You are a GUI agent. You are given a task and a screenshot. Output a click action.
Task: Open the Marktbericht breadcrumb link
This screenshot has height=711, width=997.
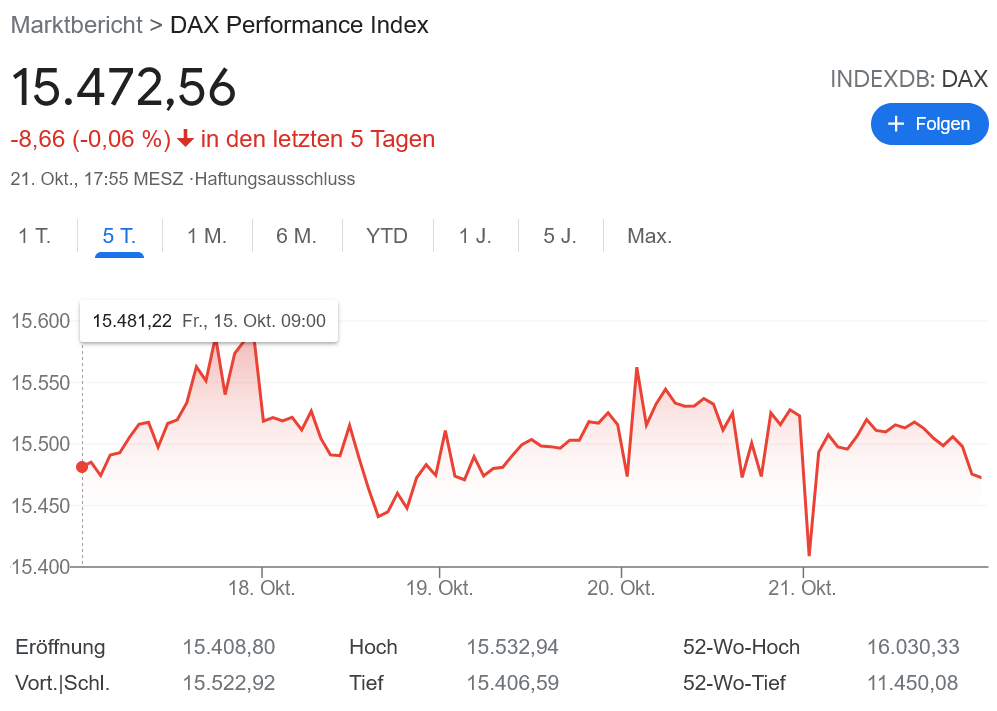[x=76, y=25]
